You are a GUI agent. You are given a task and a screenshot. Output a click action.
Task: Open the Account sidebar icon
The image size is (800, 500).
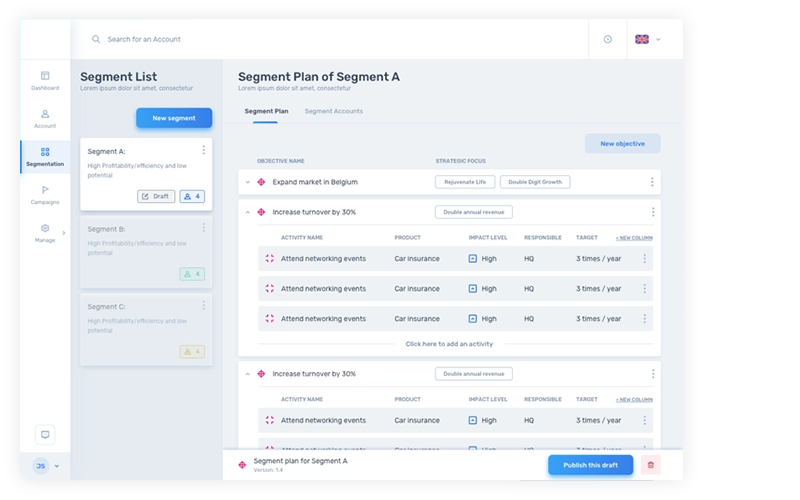click(45, 114)
